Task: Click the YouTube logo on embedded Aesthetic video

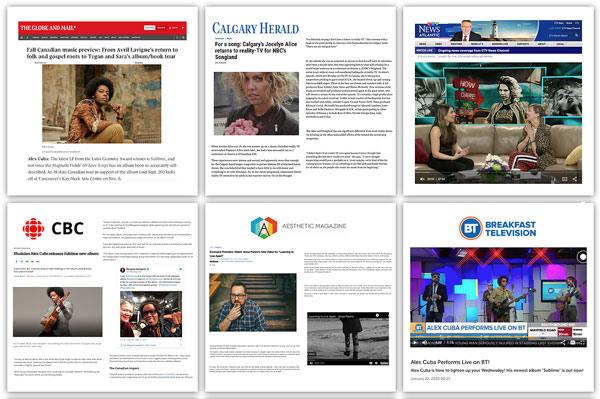Action: pos(383,363)
